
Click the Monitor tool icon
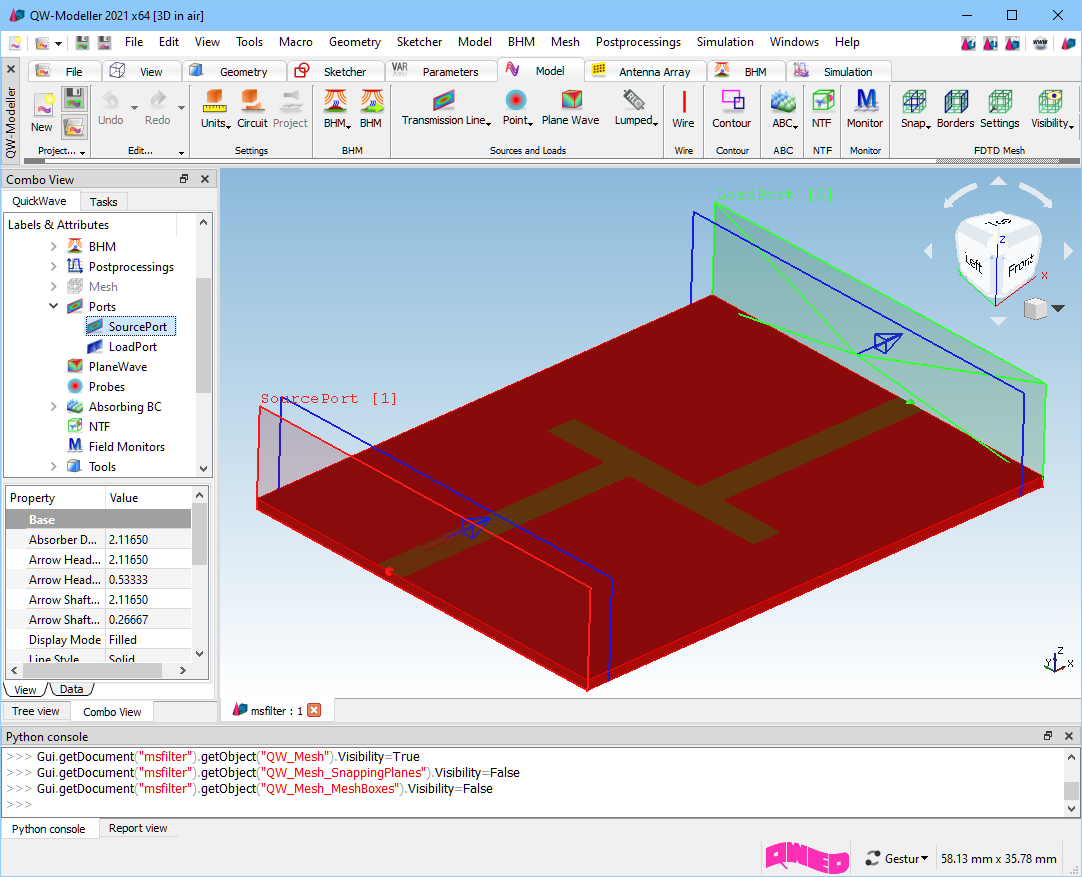865,101
